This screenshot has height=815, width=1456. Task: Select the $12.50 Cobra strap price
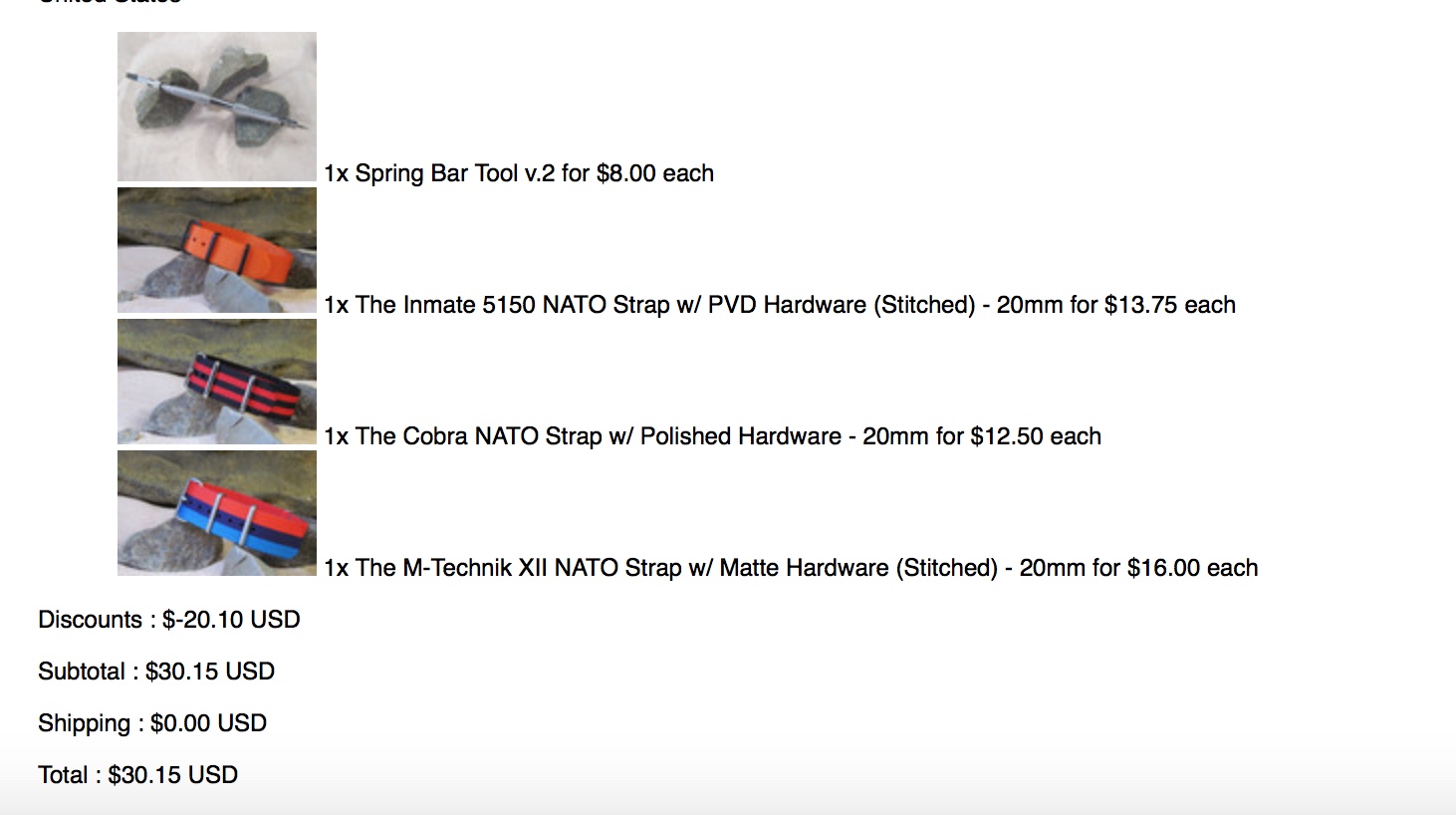(x=1007, y=436)
